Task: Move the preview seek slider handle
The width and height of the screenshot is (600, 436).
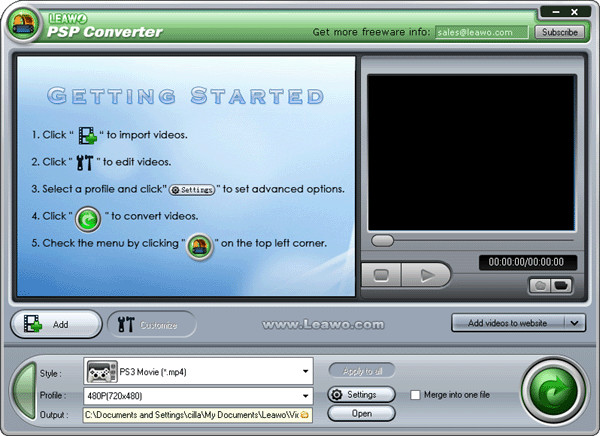Action: pyautogui.click(x=382, y=240)
